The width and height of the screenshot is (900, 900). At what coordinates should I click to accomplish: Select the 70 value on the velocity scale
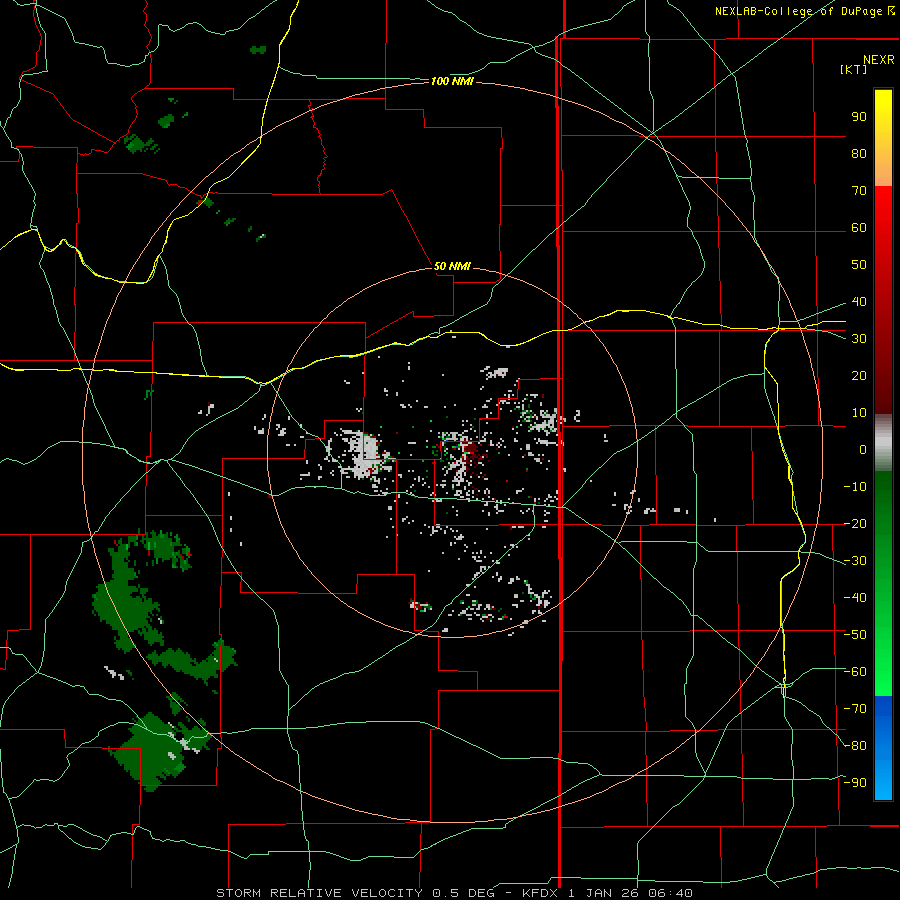point(859,191)
